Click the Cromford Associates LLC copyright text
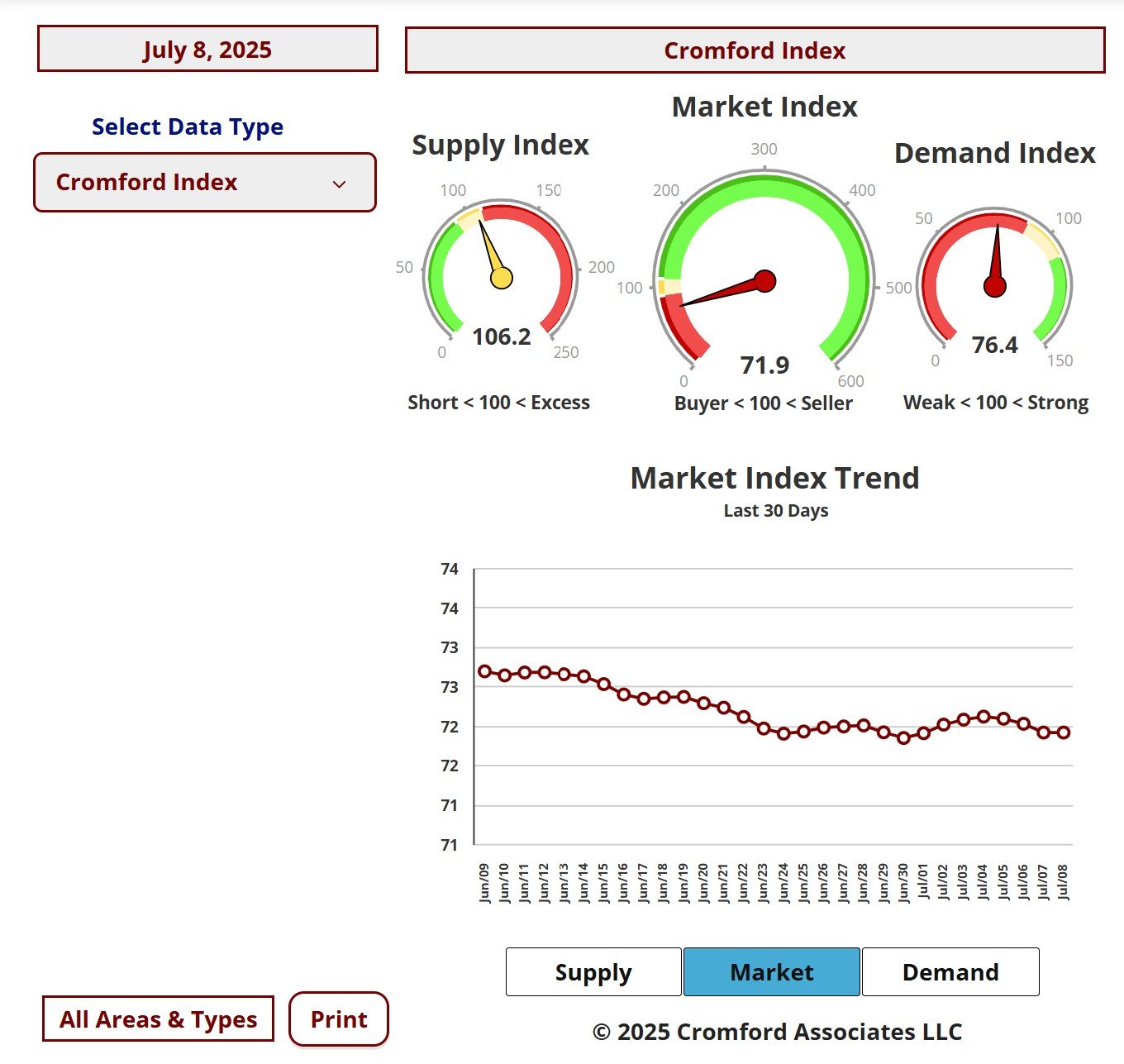1124x1064 pixels. pos(777,1032)
